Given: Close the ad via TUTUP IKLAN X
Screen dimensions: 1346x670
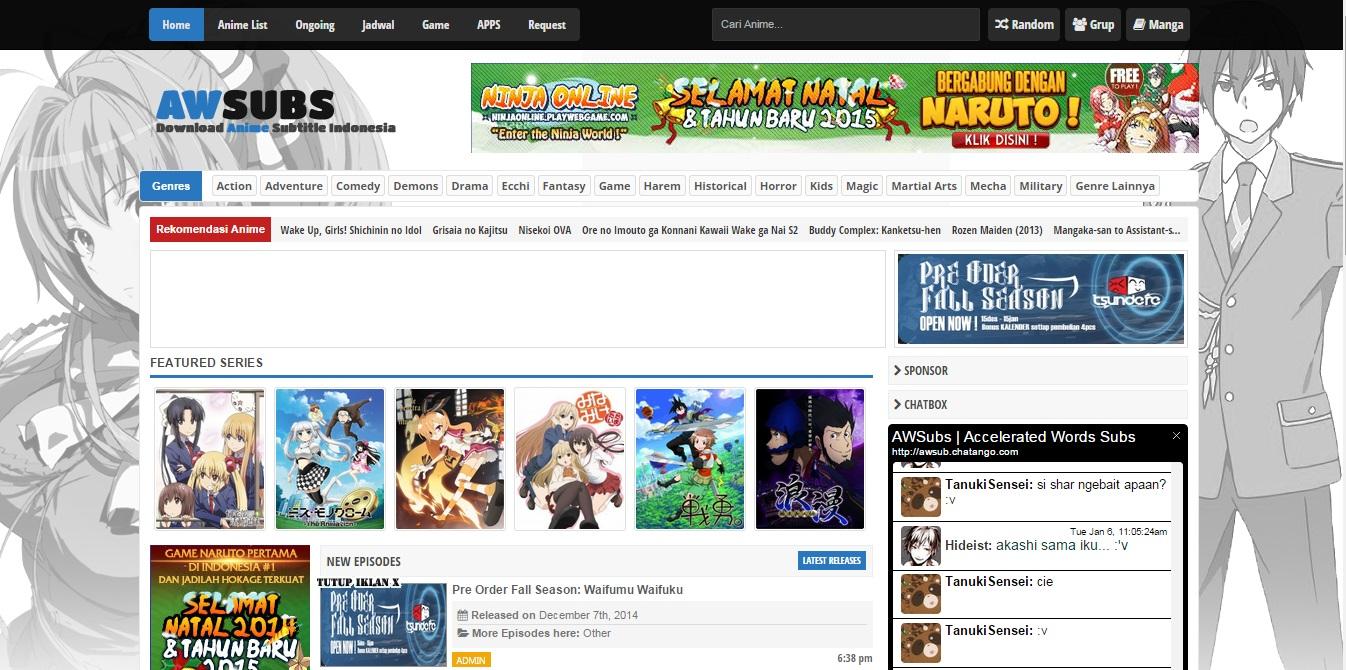Looking at the screenshot, I should tap(358, 581).
